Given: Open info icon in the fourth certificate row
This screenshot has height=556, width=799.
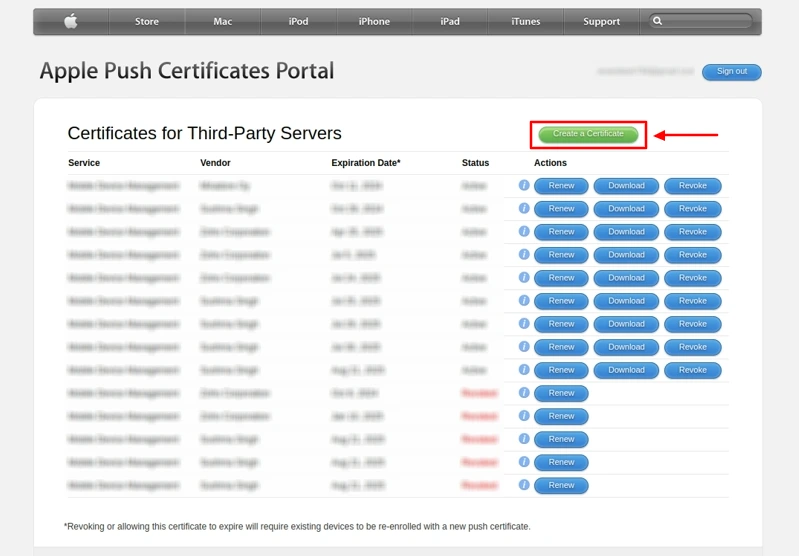Looking at the screenshot, I should pos(524,254).
